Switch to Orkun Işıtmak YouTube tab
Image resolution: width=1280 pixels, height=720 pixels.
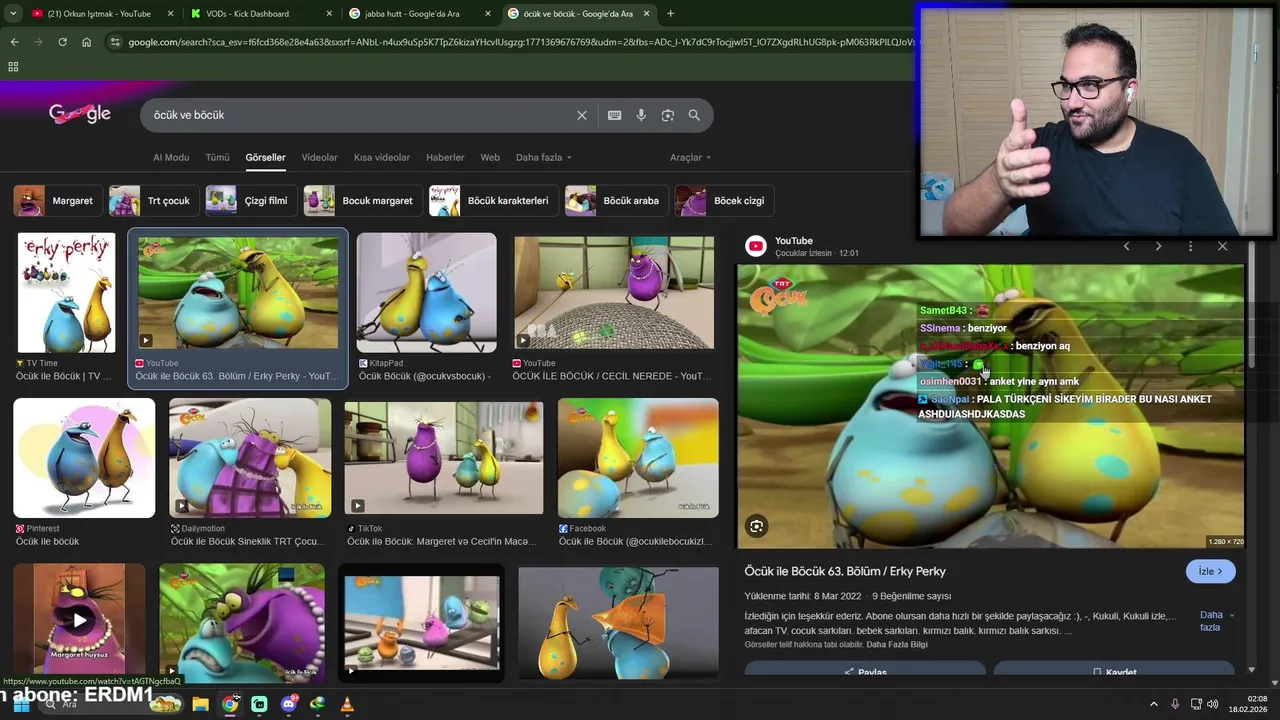[x=100, y=14]
